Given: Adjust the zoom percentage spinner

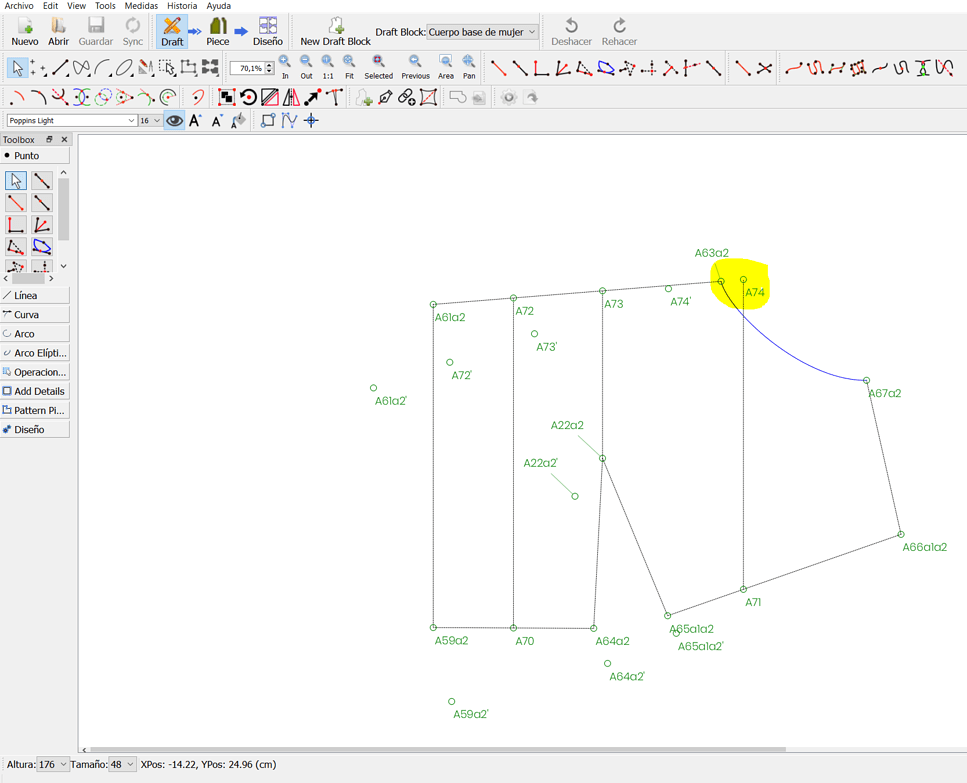Looking at the screenshot, I should tap(249, 67).
